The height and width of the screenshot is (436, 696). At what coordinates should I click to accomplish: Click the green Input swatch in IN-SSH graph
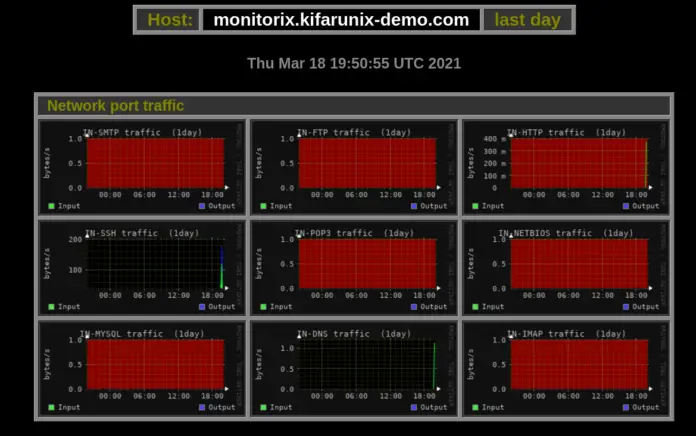pos(52,307)
